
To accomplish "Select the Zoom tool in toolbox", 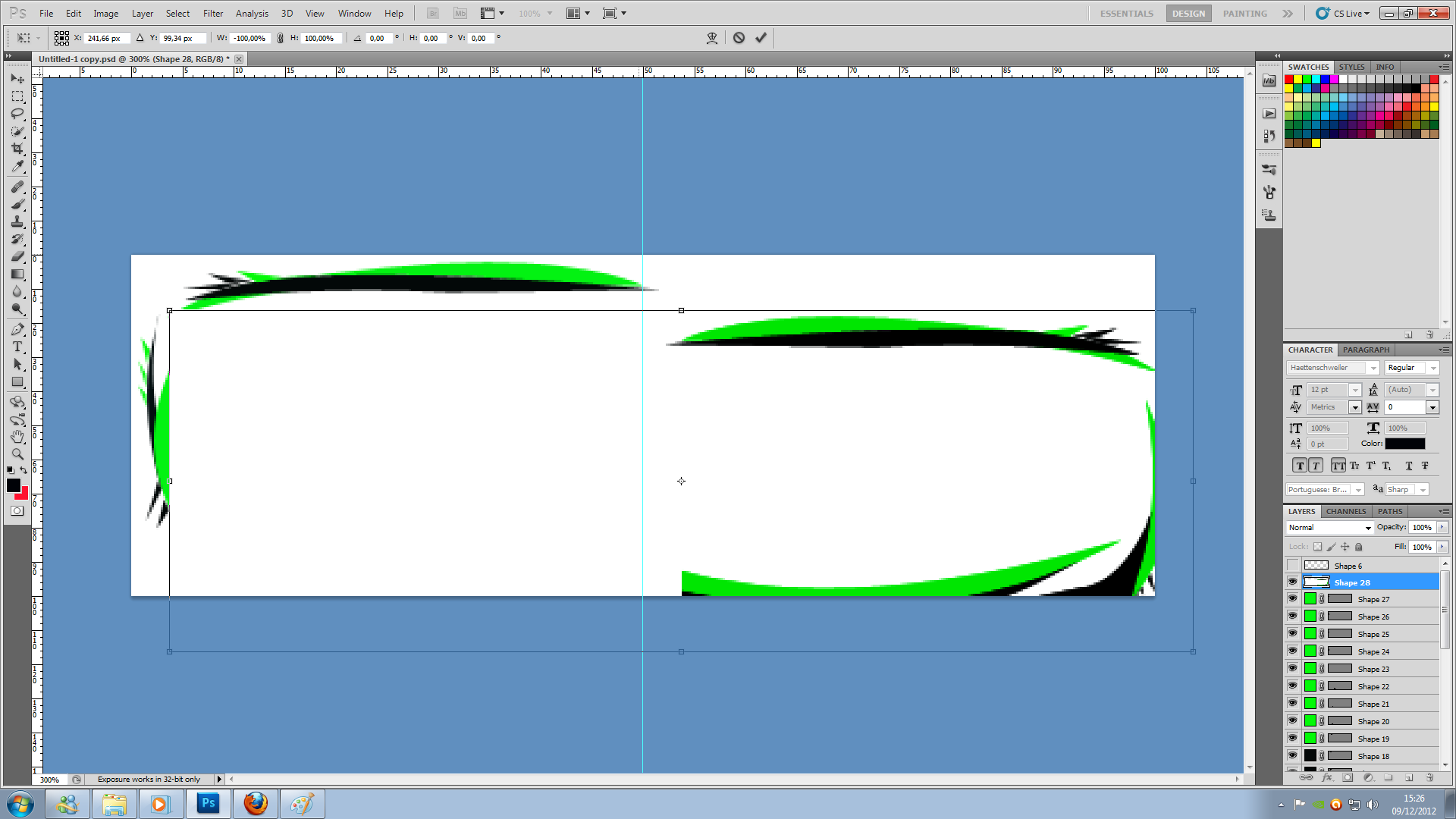I will [17, 454].
